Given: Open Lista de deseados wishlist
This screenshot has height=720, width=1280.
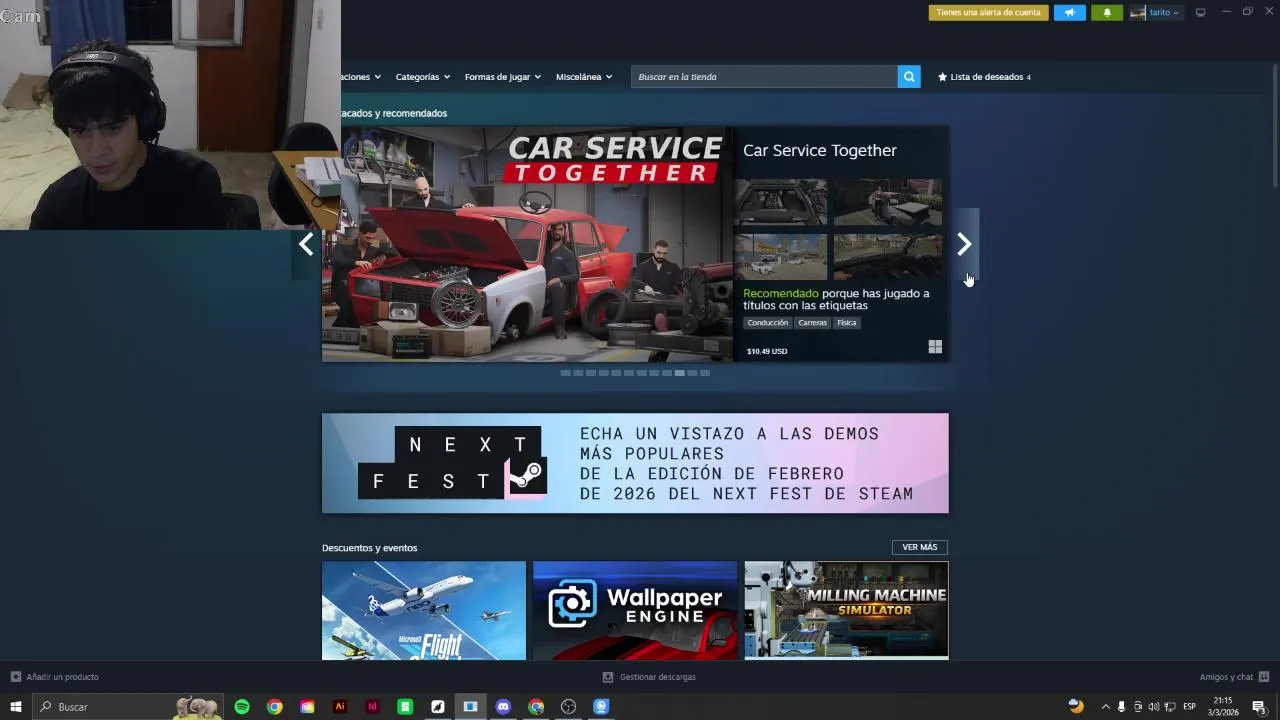Looking at the screenshot, I should pyautogui.click(x=984, y=77).
